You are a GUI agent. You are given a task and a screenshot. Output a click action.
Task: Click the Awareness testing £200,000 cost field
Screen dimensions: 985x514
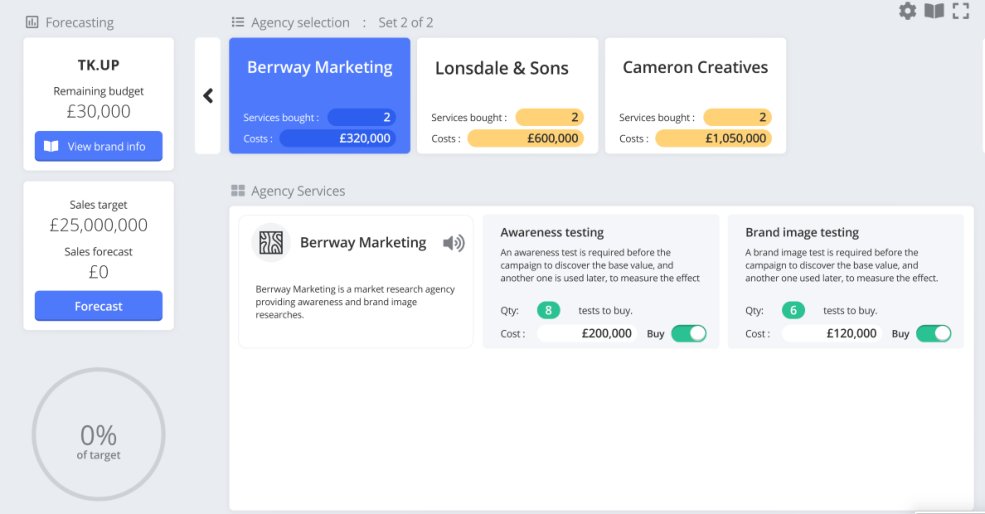click(x=587, y=334)
